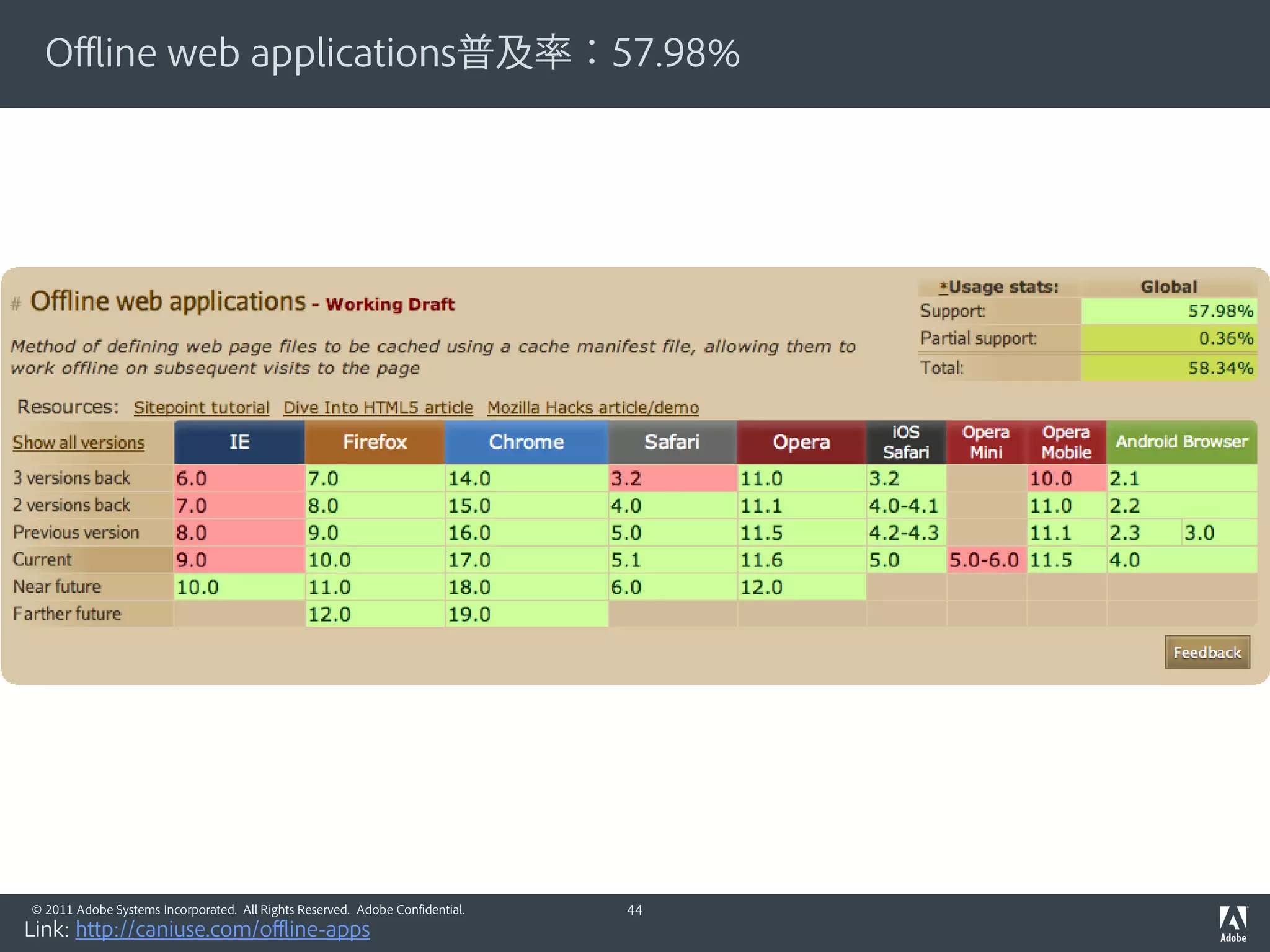Click Safari version 5.1 cell
This screenshot has width=1270, height=952.
coord(672,560)
